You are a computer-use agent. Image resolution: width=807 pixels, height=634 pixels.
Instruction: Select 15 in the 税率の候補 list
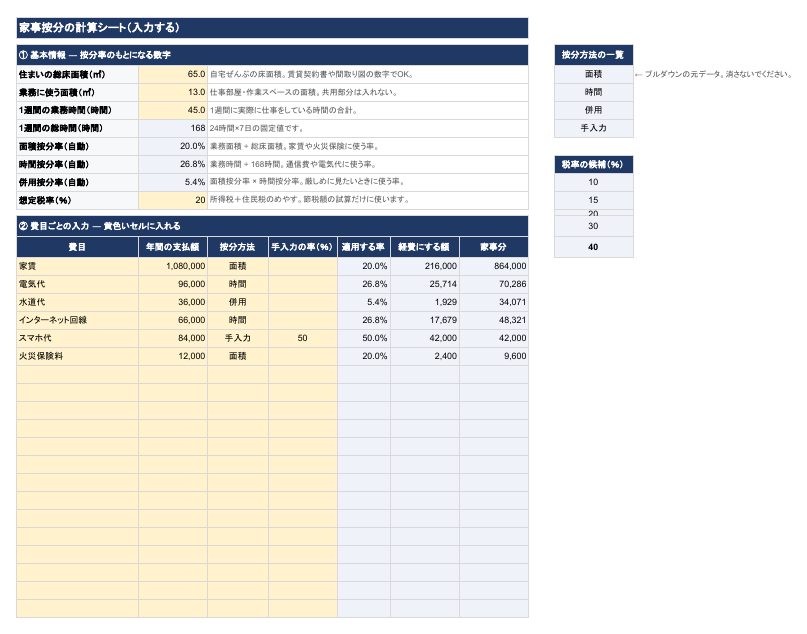click(x=593, y=200)
